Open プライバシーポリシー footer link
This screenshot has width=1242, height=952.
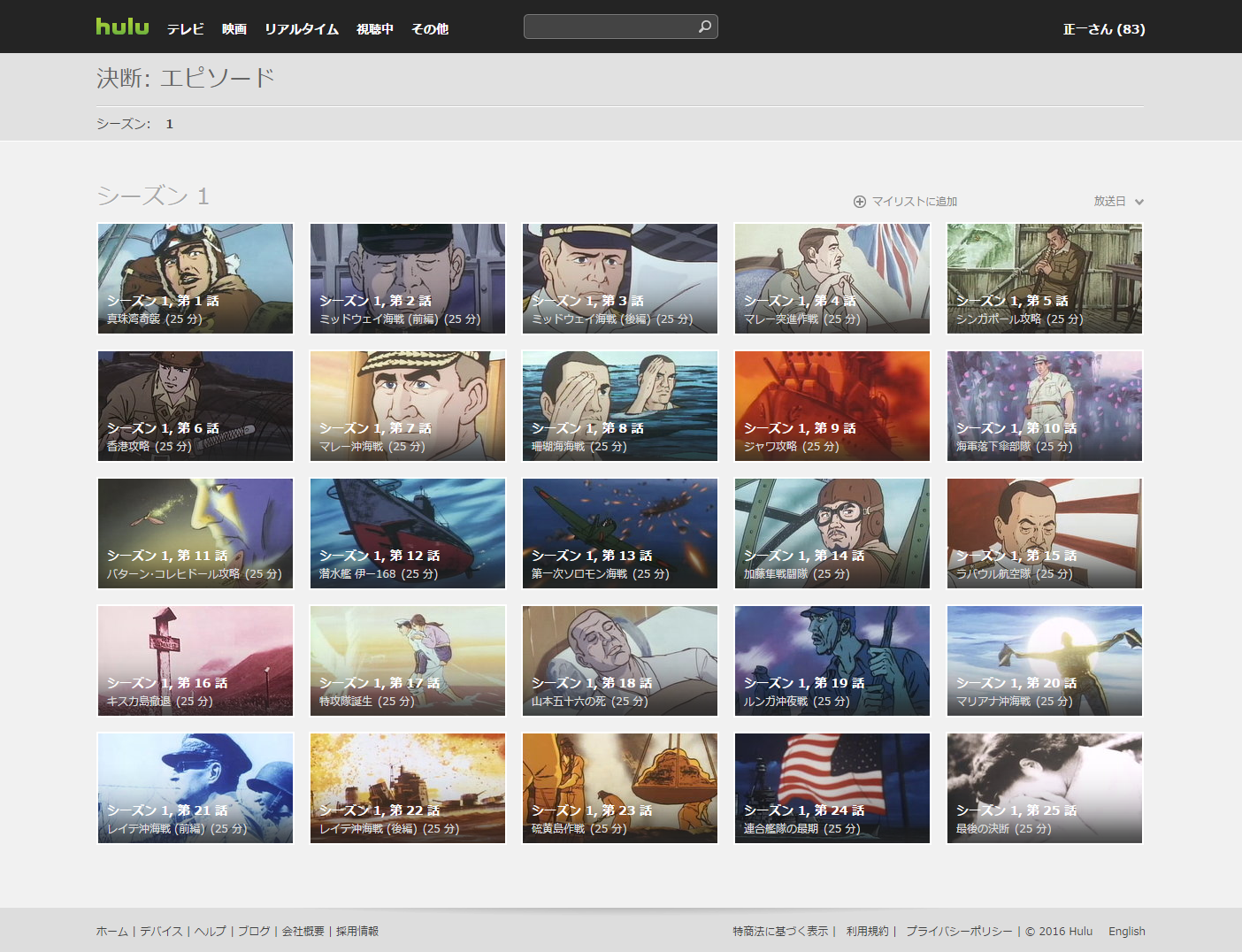pos(959,932)
